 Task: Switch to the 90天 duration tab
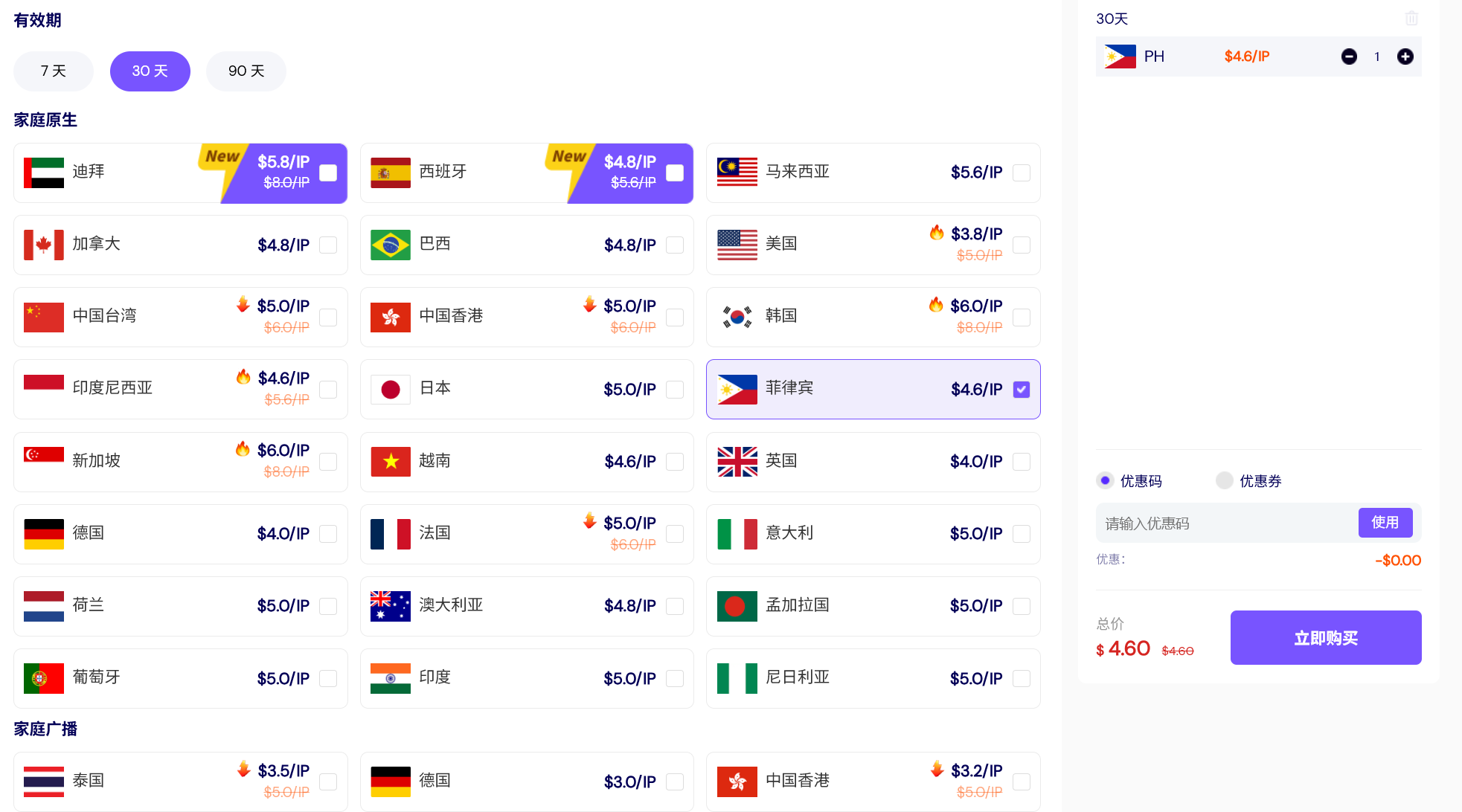246,71
